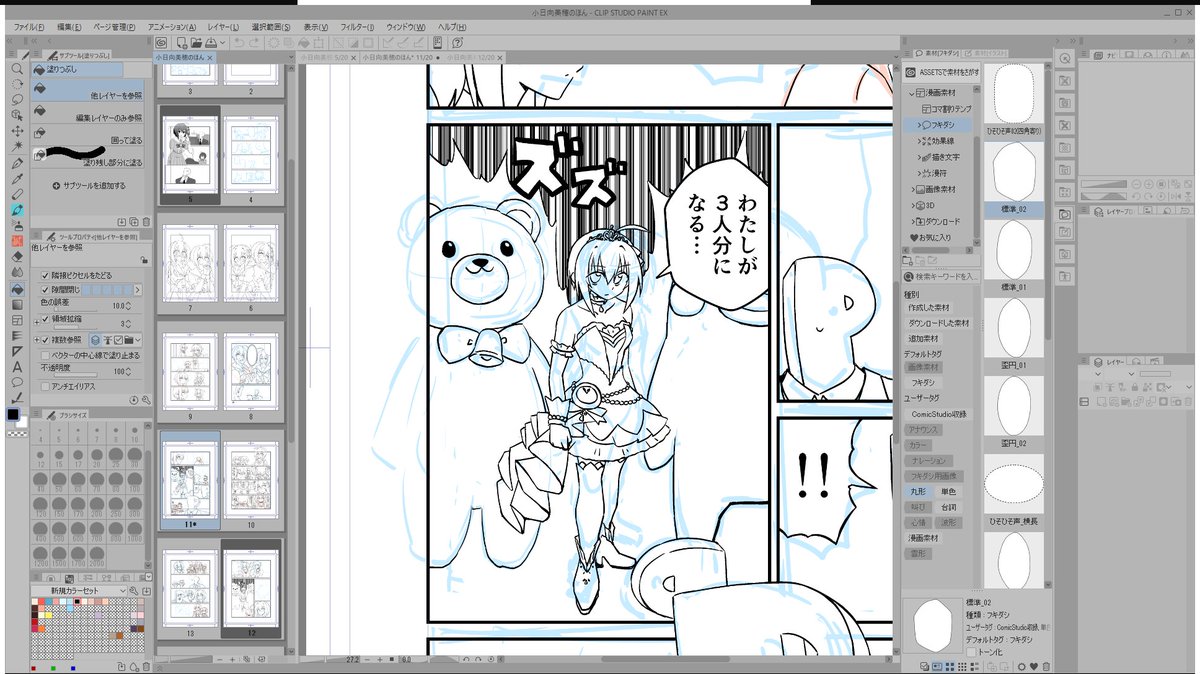The image size is (1200, 674).
Task: Click the 検索キーワード search field
Action: (x=947, y=276)
